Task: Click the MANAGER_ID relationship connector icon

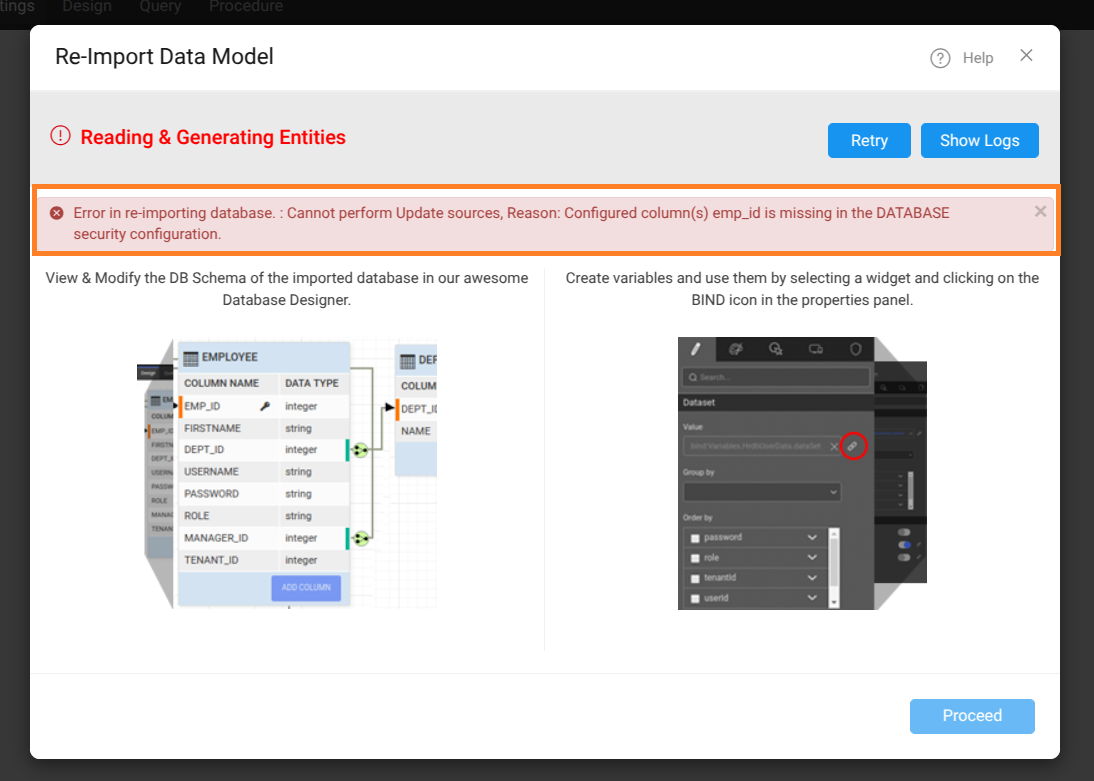Action: (360, 539)
